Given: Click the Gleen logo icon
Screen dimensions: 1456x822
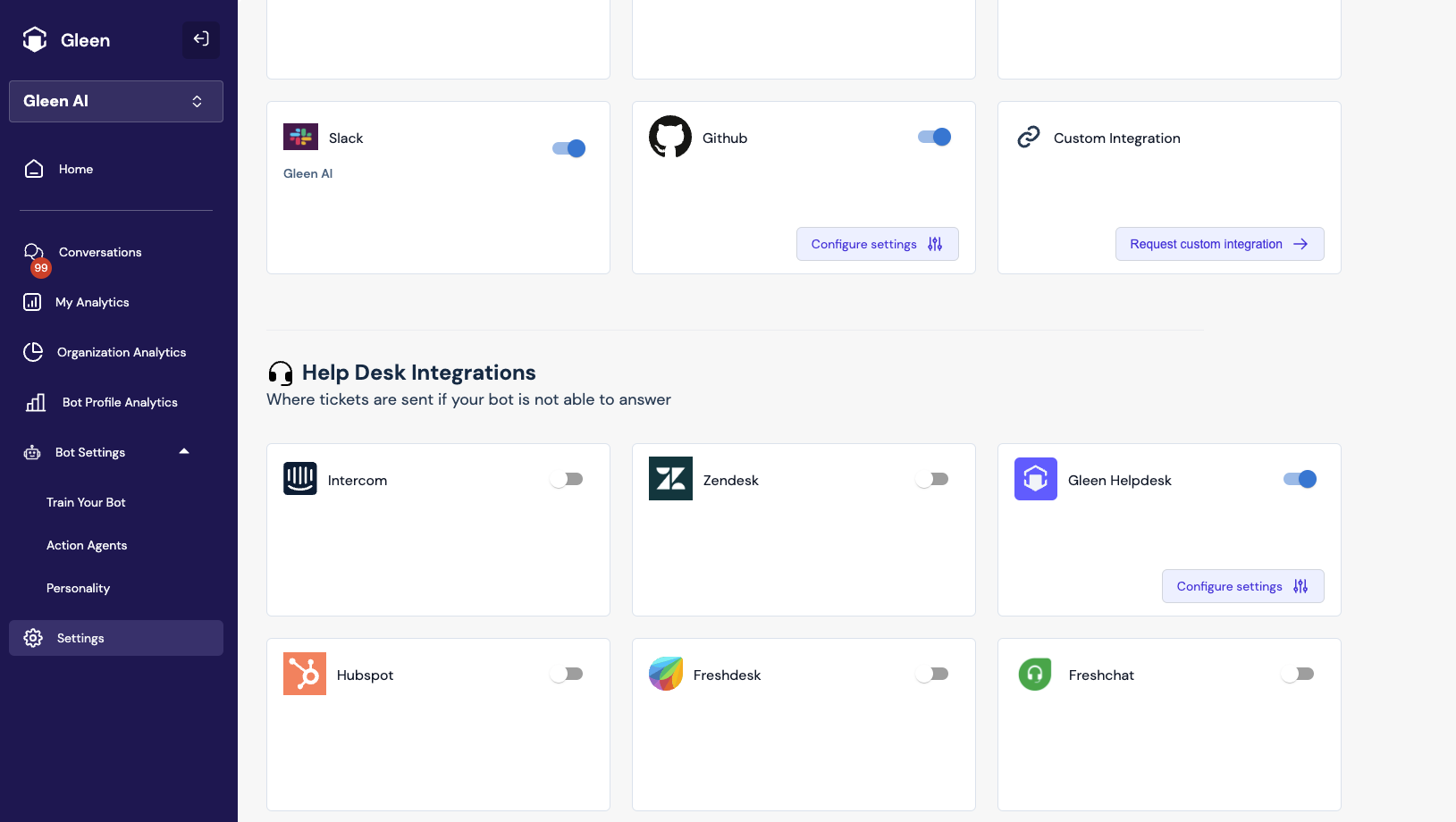Looking at the screenshot, I should (35, 39).
